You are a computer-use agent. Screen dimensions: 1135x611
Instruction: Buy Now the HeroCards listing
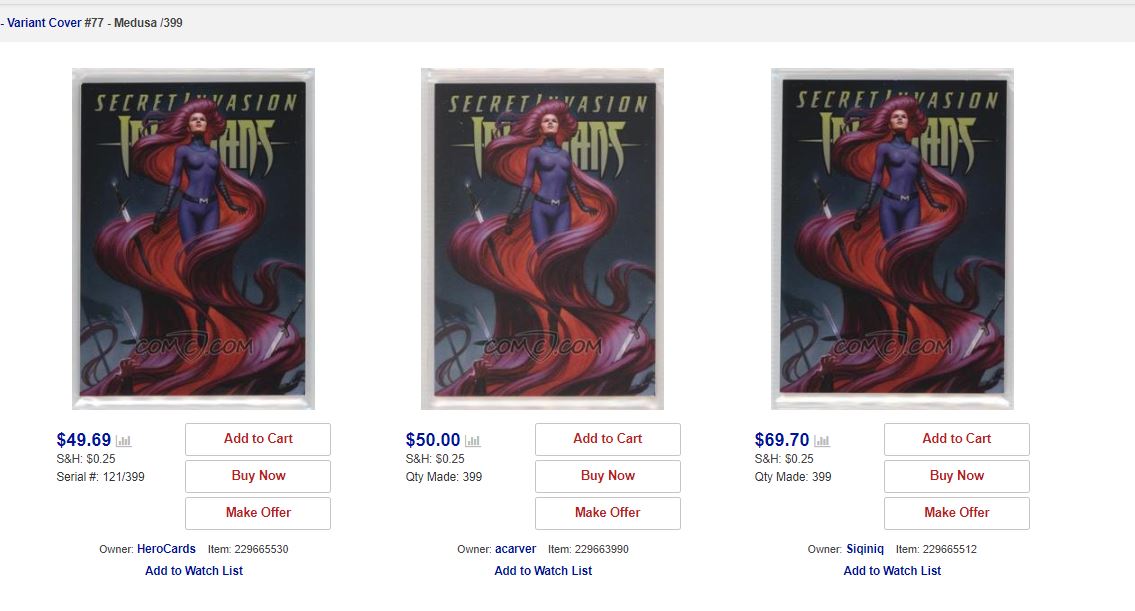tap(258, 476)
